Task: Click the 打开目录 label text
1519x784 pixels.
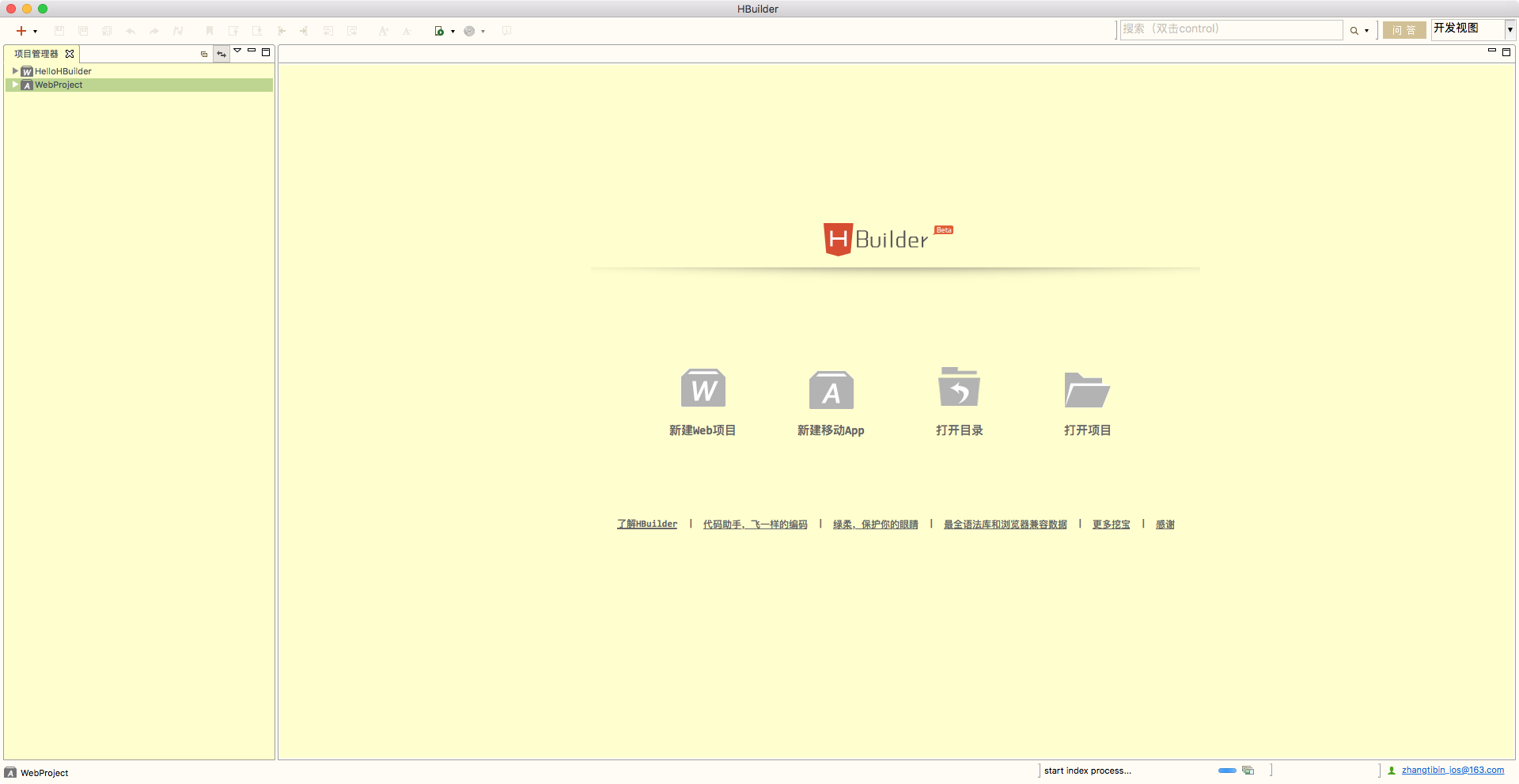Action: coord(959,430)
